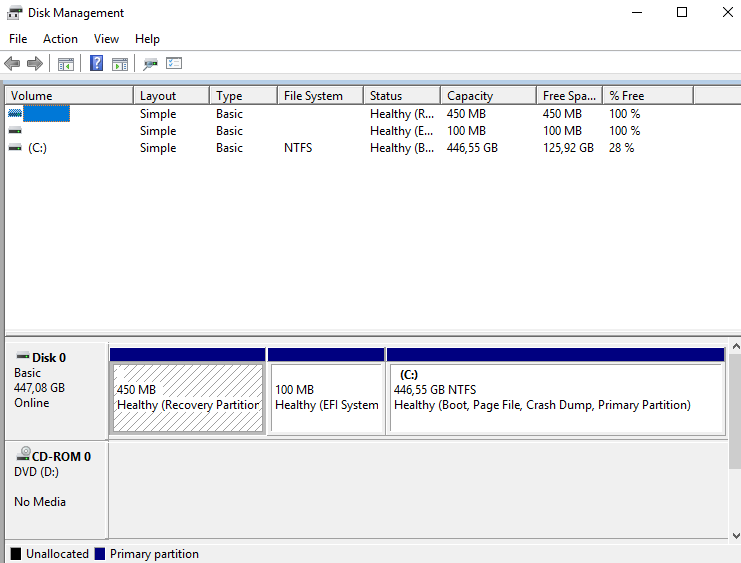The width and height of the screenshot is (741, 563).
Task: Select the (C:) volume name
Action: pos(37,148)
